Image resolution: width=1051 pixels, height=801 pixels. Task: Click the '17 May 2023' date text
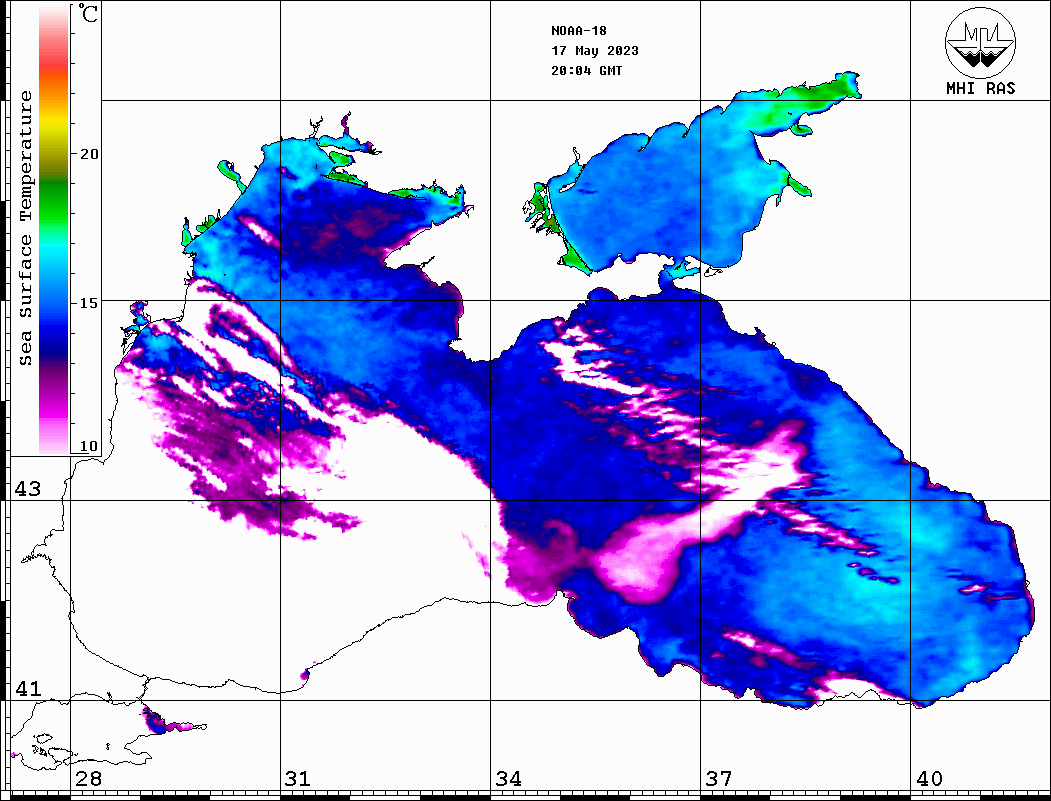point(595,51)
